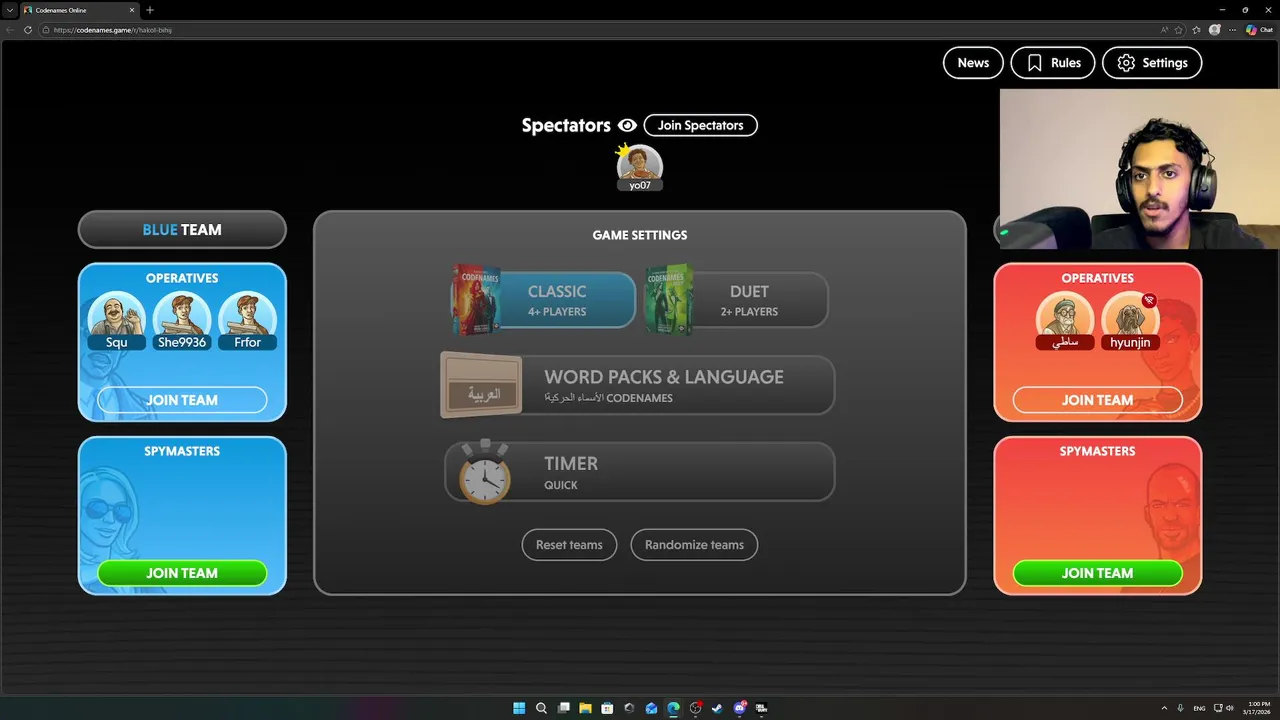Join blue team as operative

coord(182,400)
